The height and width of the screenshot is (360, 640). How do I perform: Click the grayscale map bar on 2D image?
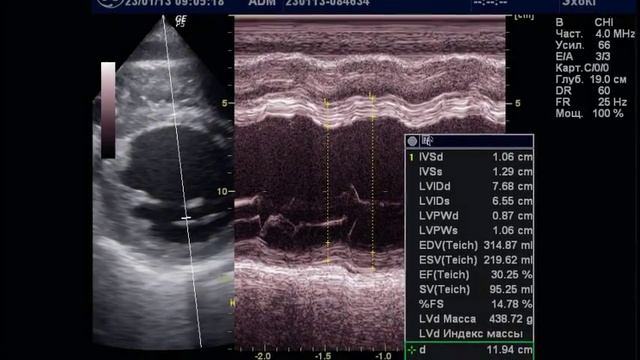(108, 110)
